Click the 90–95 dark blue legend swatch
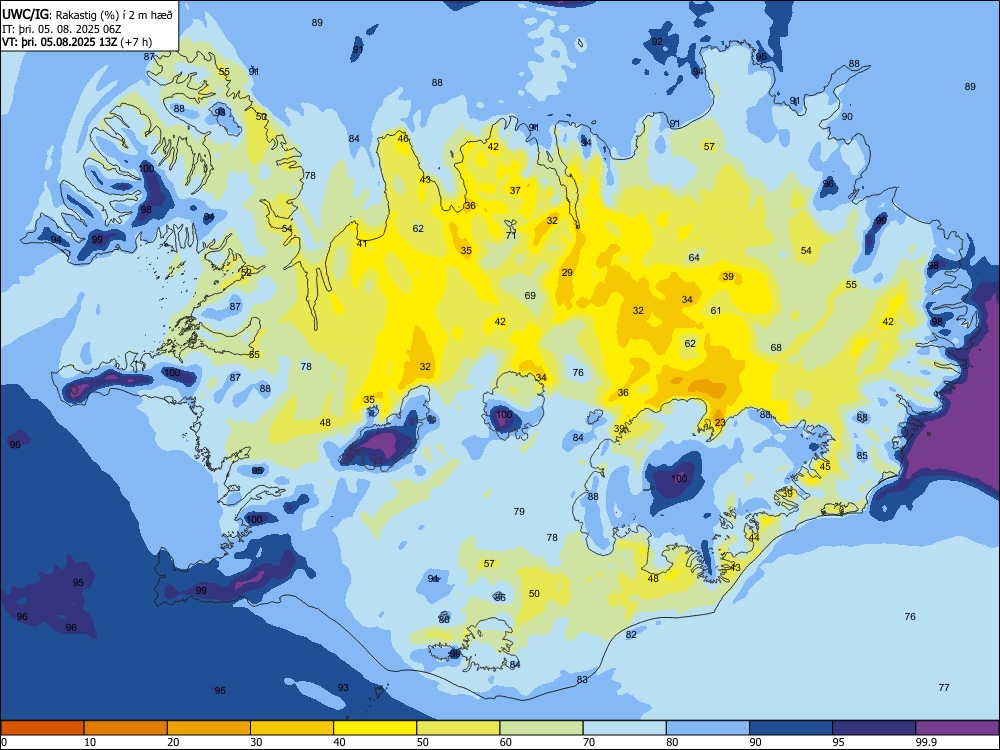This screenshot has width=1000, height=750. coord(791,728)
